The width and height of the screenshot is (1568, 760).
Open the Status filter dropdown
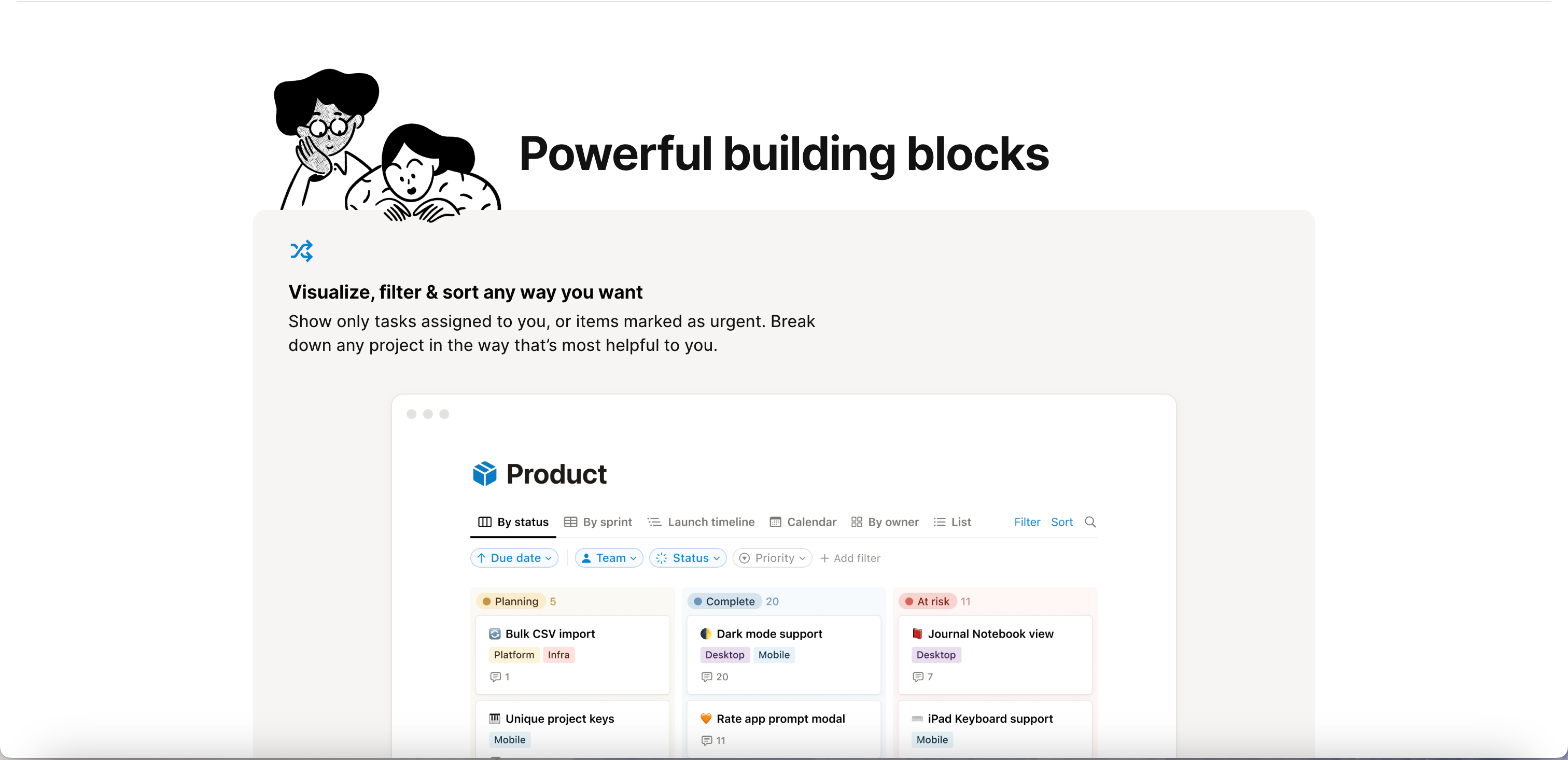(x=688, y=558)
